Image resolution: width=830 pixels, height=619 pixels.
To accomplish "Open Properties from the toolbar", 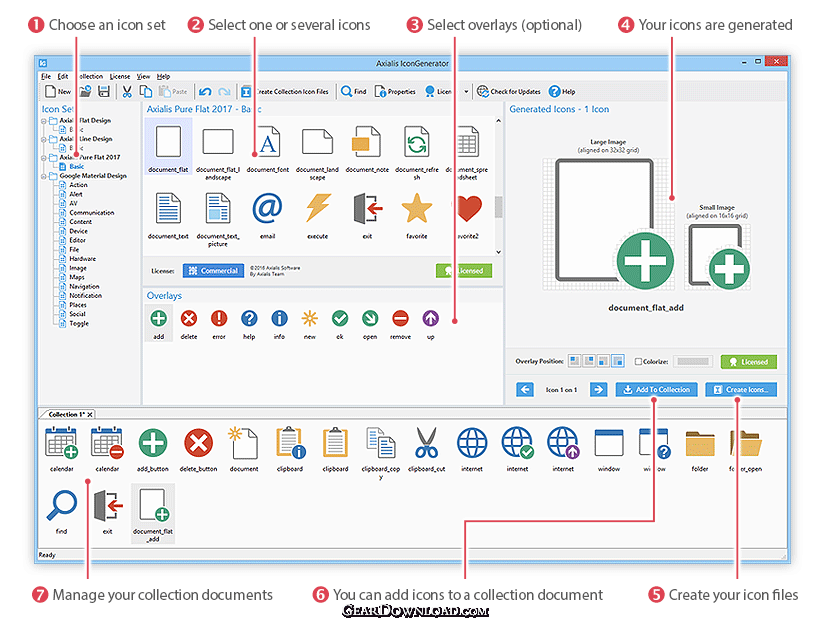I will click(x=395, y=92).
